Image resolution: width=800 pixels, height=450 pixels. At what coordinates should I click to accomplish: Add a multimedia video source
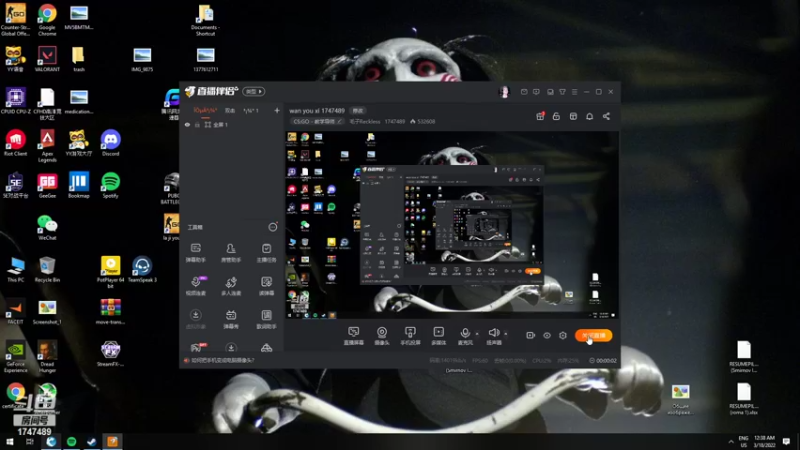[439, 336]
